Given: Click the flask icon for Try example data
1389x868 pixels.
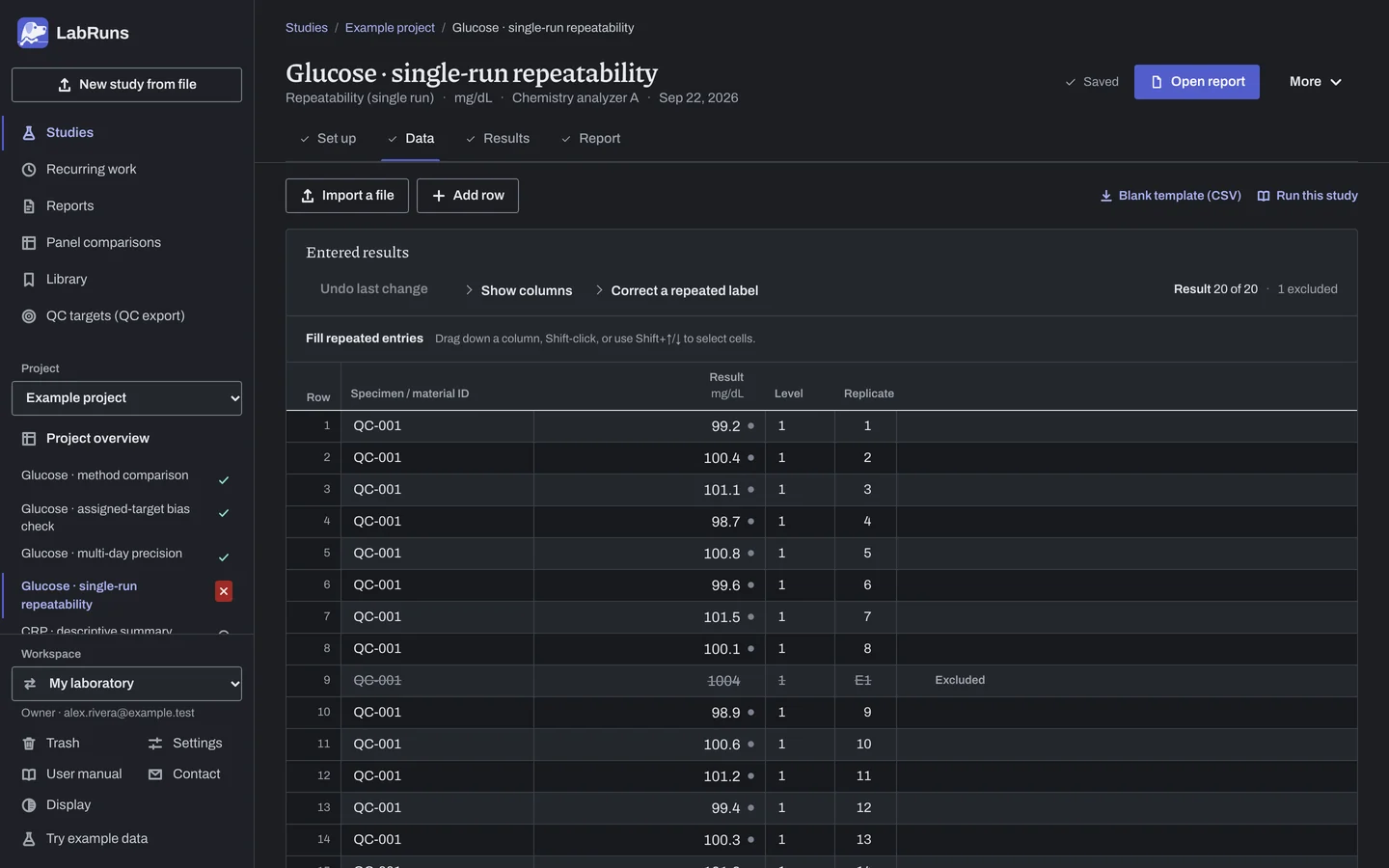Looking at the screenshot, I should click(29, 839).
